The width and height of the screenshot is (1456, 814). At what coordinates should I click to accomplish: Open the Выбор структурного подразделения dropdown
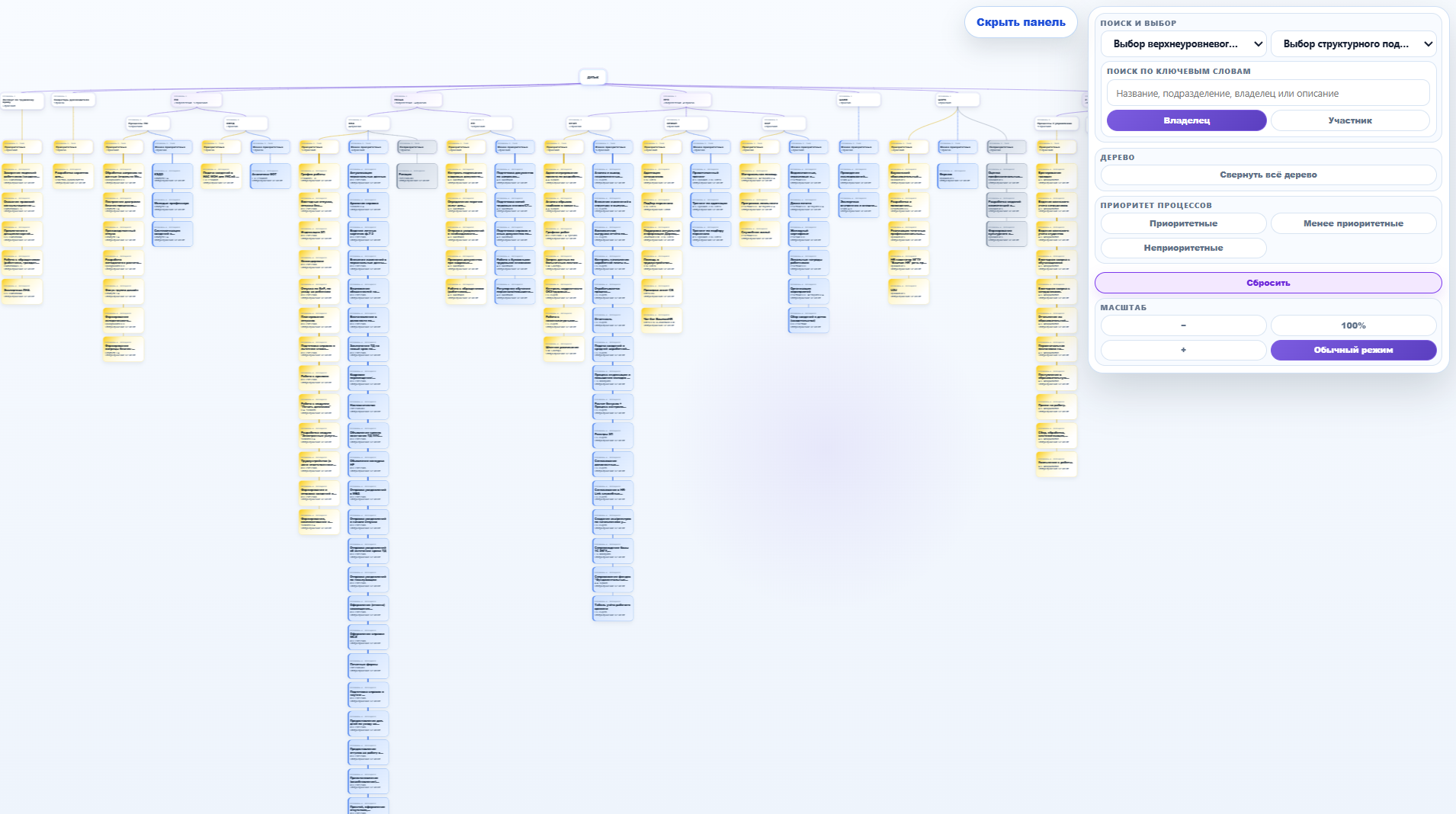1353,44
